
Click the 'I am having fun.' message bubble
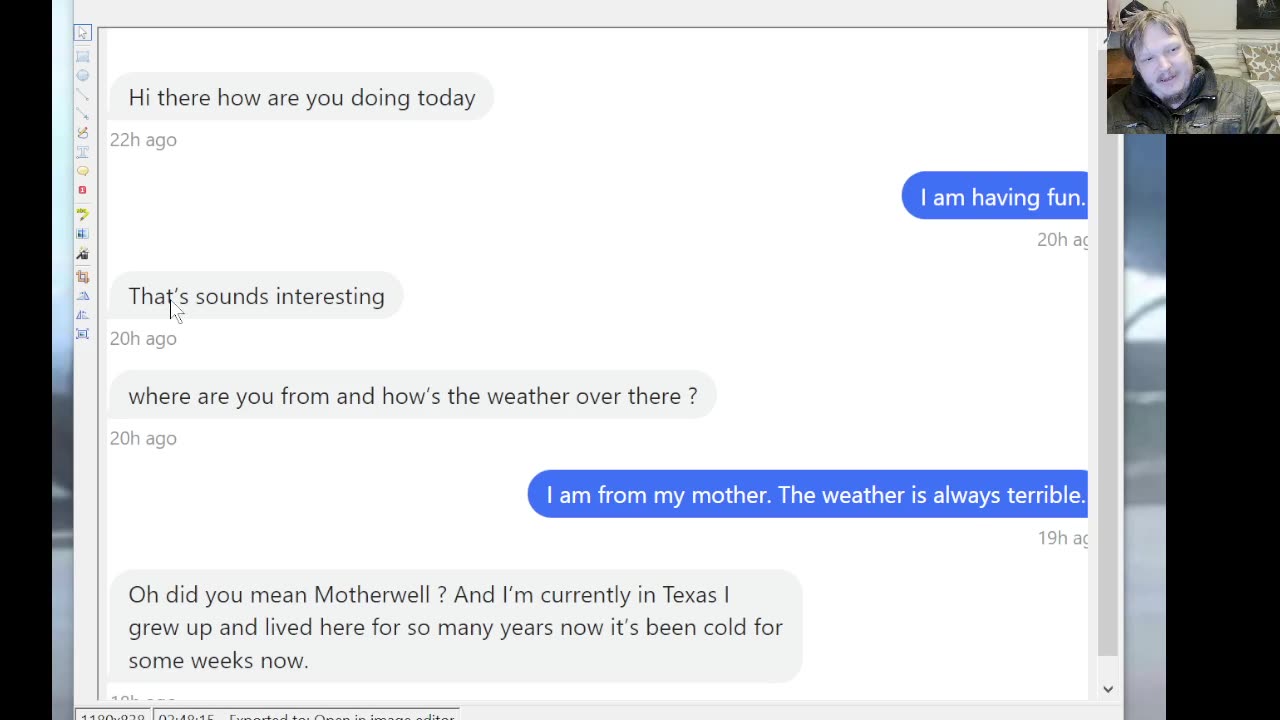995,197
